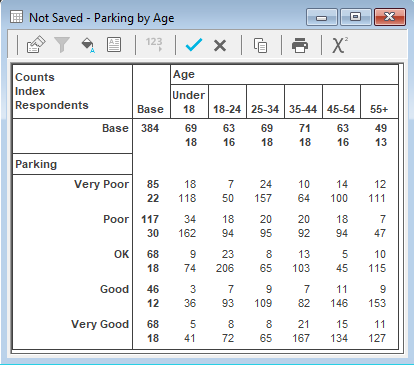
Task: Click the window title Not Saved - Parking by Age
Action: 102,18
